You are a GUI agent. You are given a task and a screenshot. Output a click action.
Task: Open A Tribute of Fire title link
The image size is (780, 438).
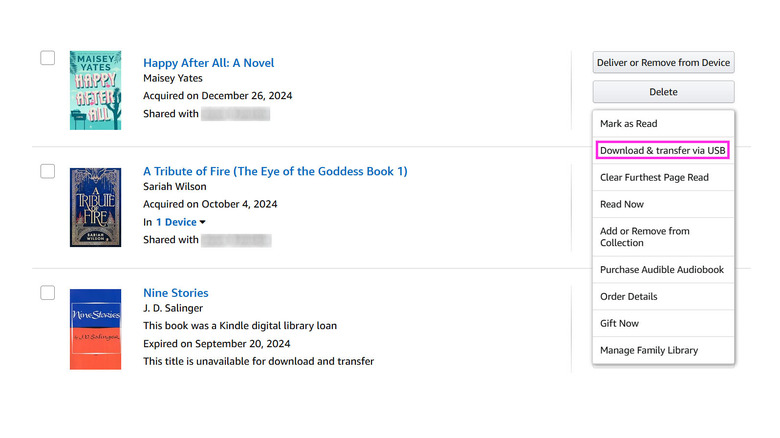(x=275, y=171)
